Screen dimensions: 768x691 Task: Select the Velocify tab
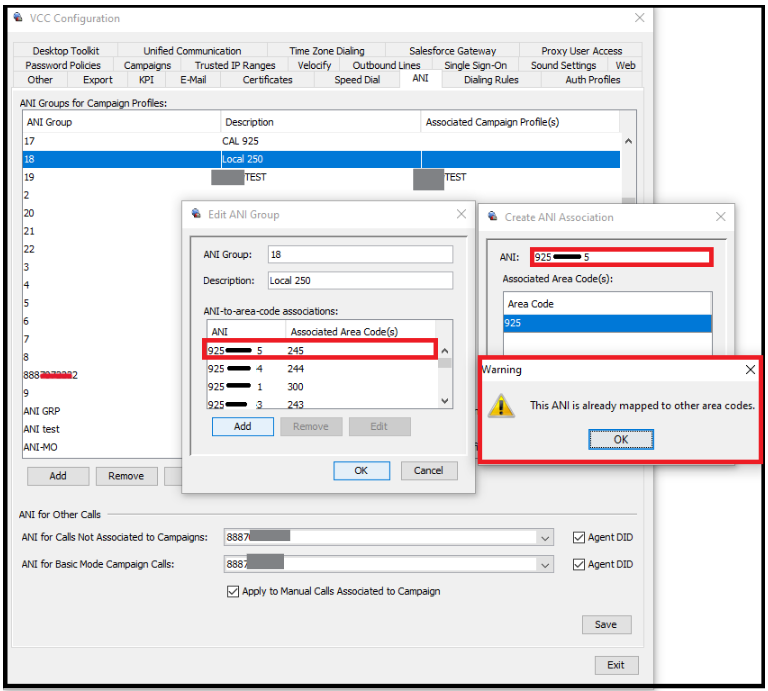click(314, 65)
